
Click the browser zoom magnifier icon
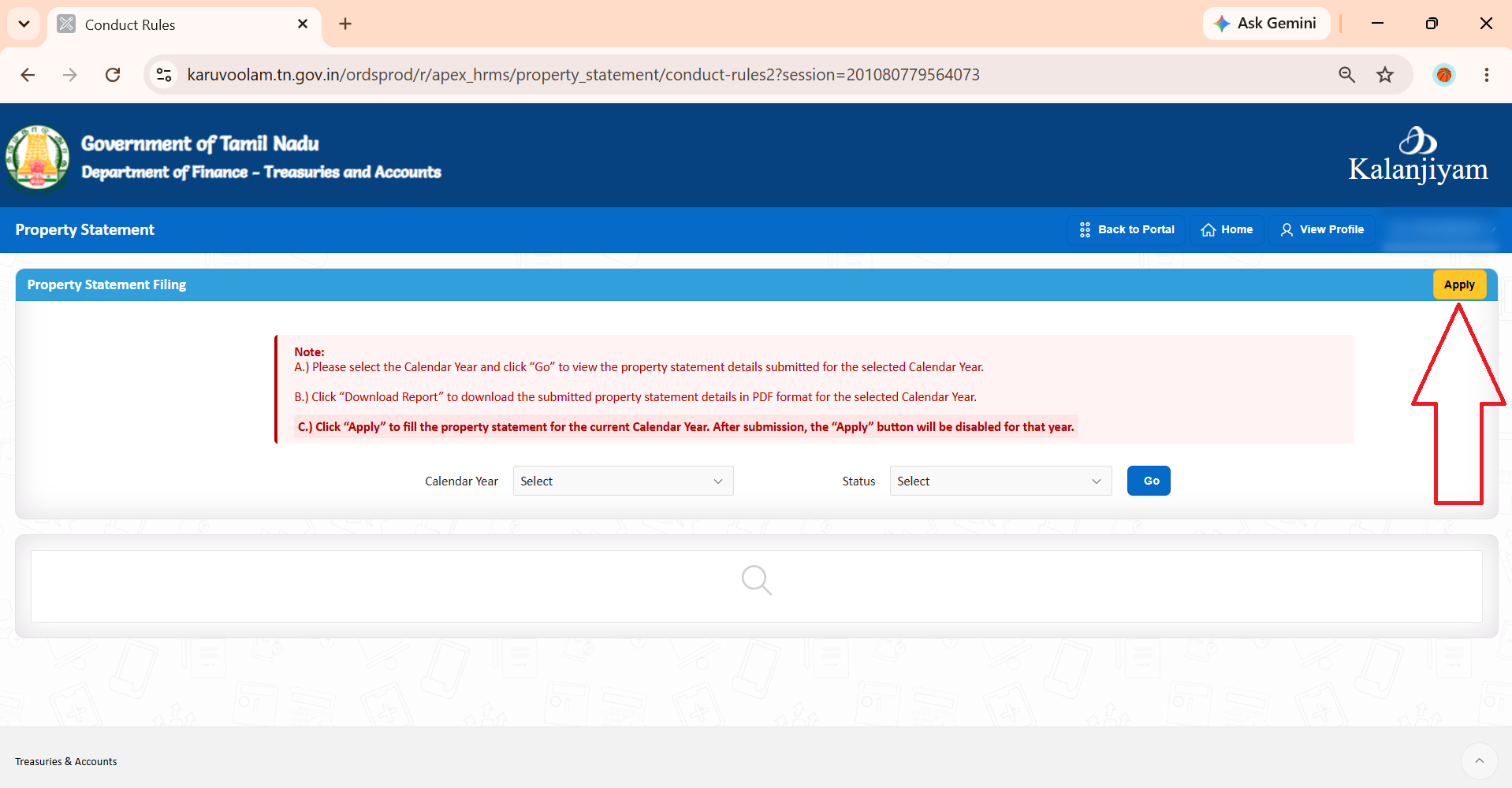[x=1346, y=75]
